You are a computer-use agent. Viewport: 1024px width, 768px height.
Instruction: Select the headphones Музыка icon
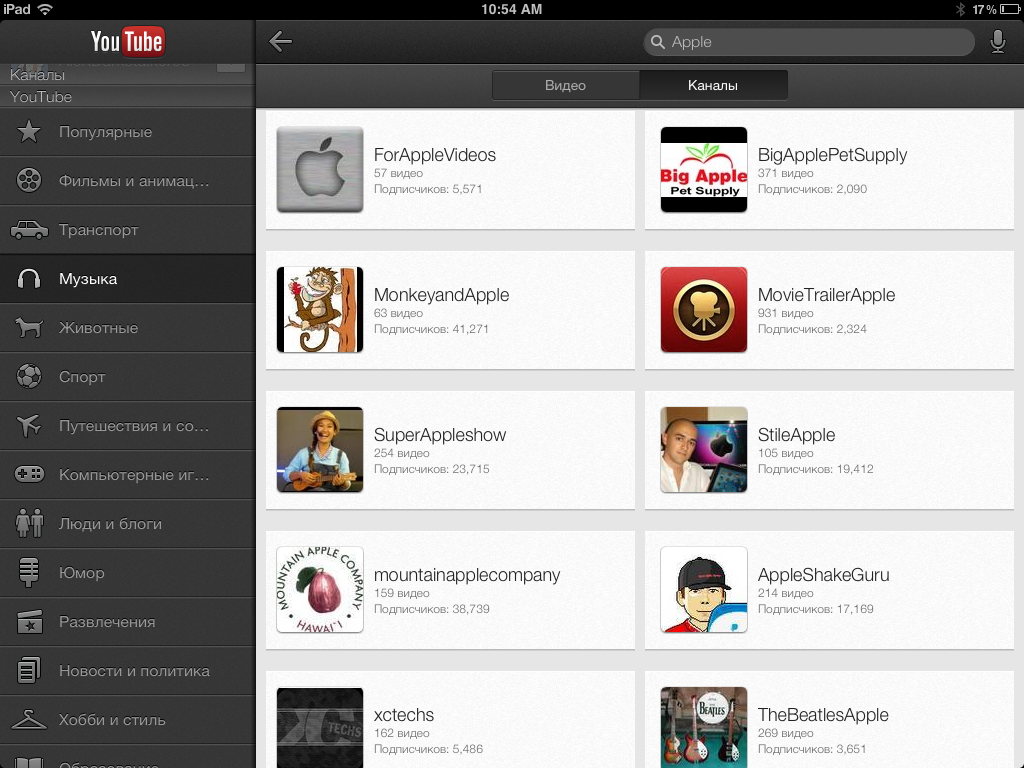29,279
